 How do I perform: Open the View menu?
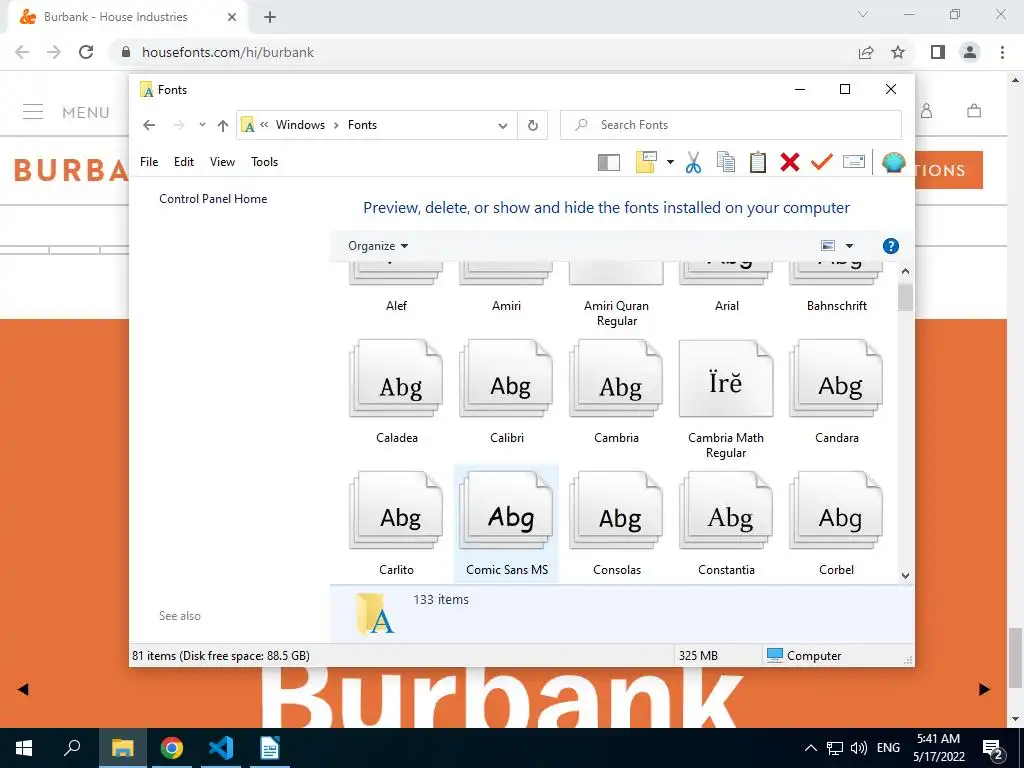[222, 161]
